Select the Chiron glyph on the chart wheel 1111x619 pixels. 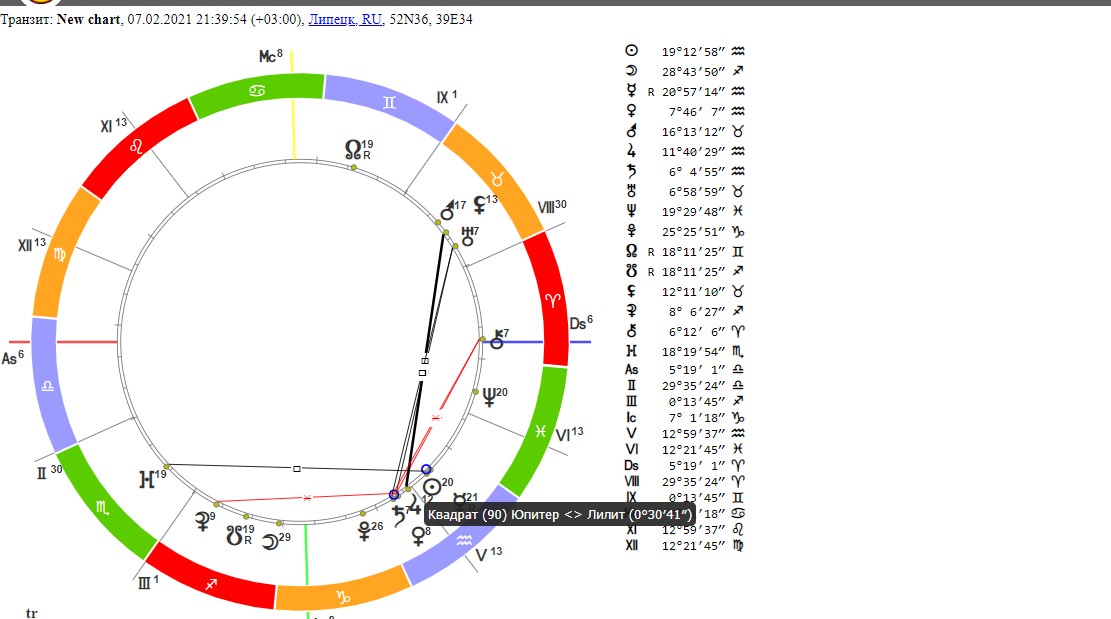pyautogui.click(x=497, y=339)
